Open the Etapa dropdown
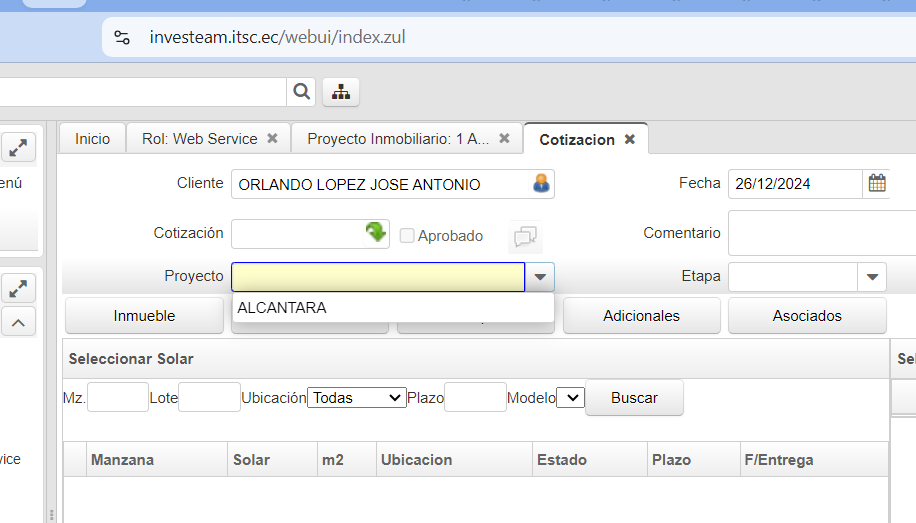This screenshot has height=523, width=916. 872,277
